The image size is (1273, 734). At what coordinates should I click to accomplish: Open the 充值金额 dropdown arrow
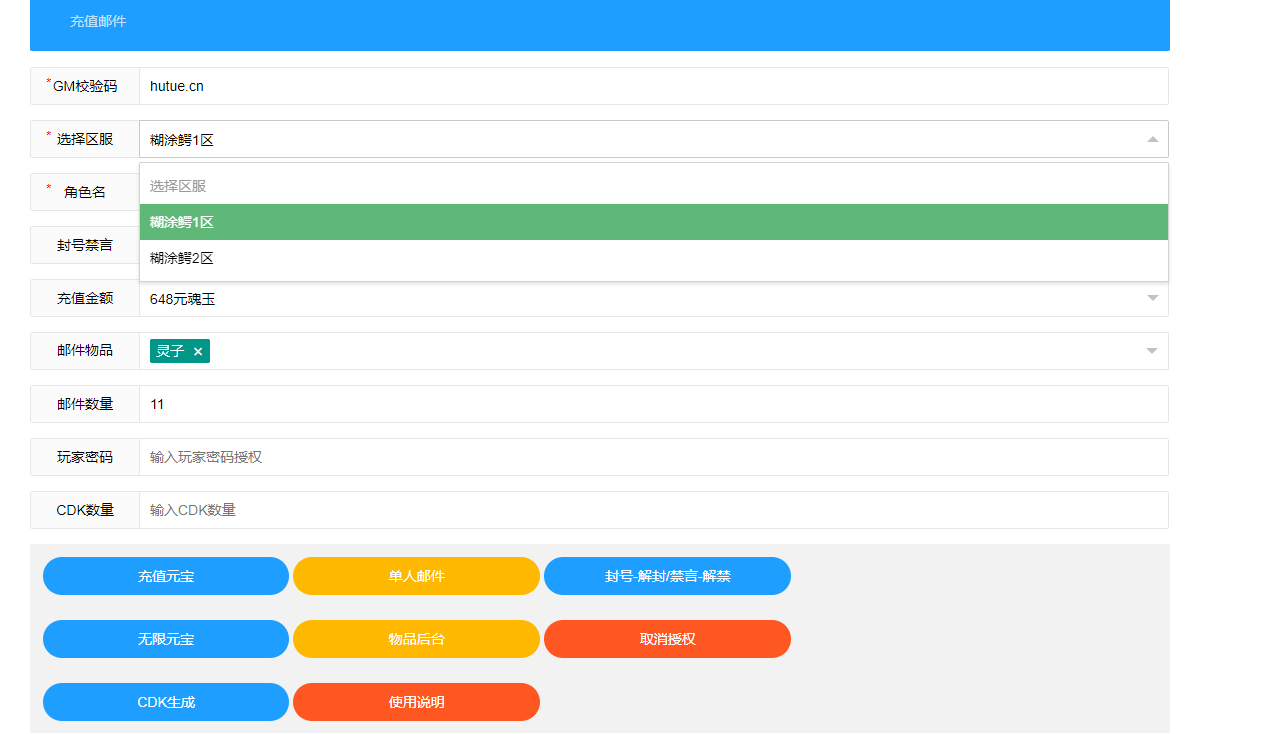[x=1152, y=298]
